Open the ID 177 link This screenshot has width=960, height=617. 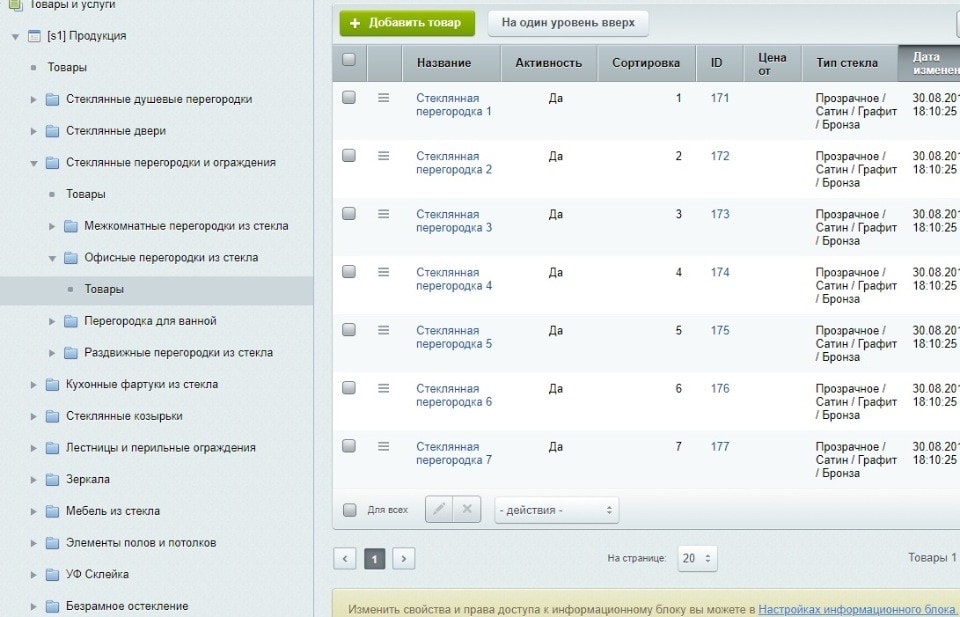720,447
